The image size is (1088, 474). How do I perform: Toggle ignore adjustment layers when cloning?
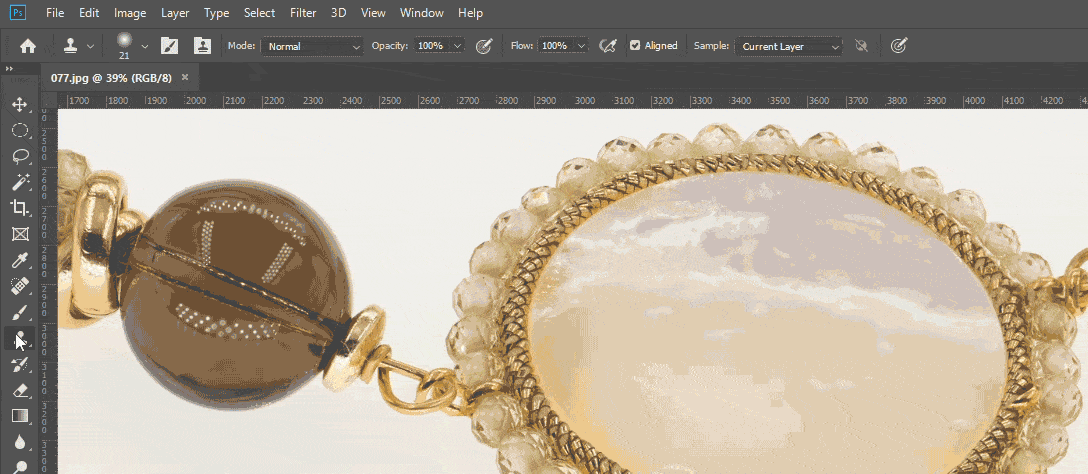(x=861, y=46)
